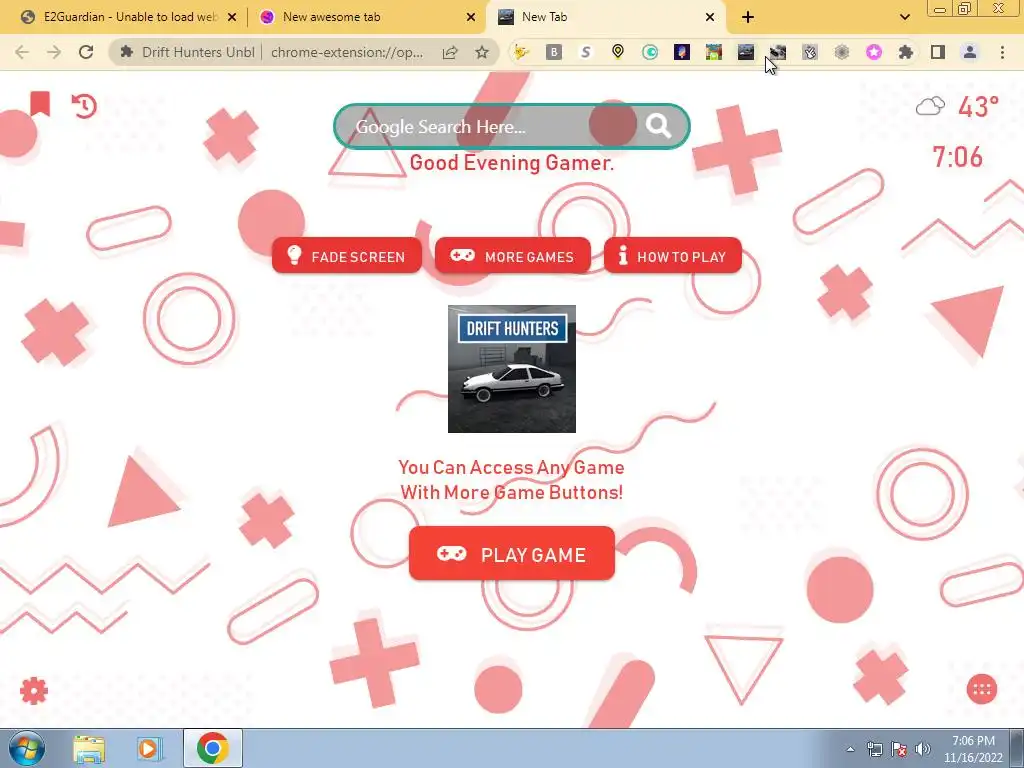1024x768 pixels.
Task: Click the Chrome taskbar button
Action: coord(212,748)
